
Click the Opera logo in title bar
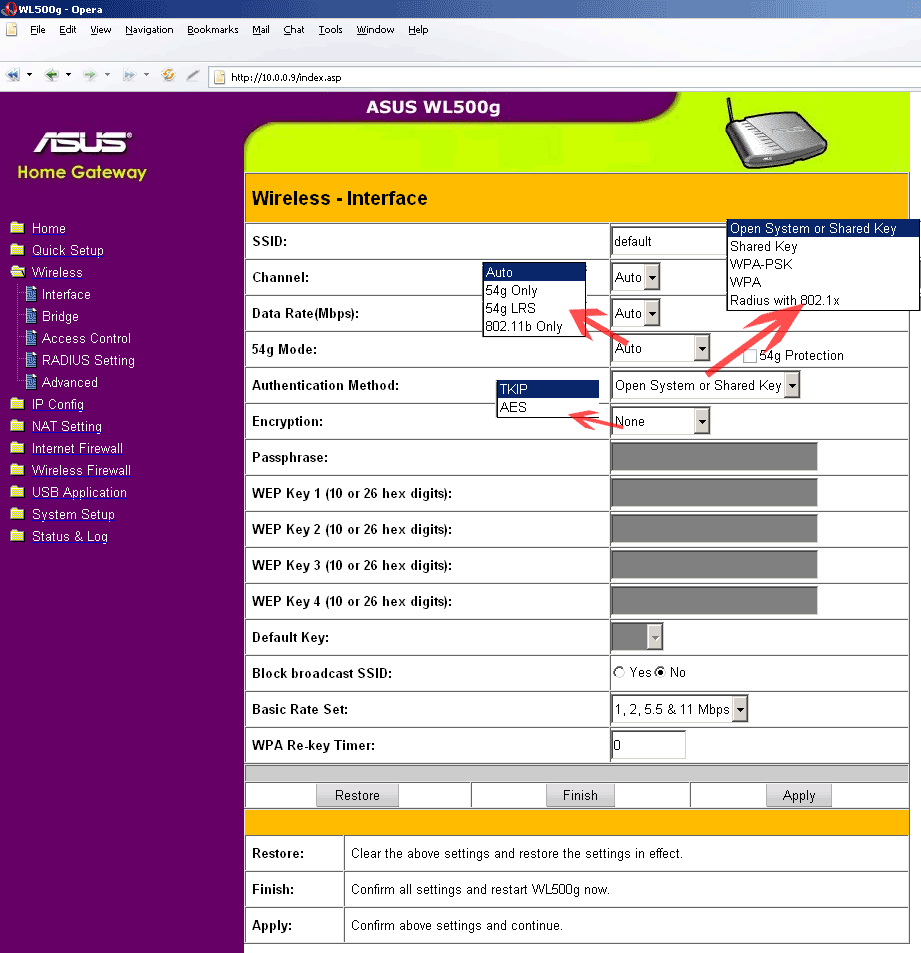[9, 9]
